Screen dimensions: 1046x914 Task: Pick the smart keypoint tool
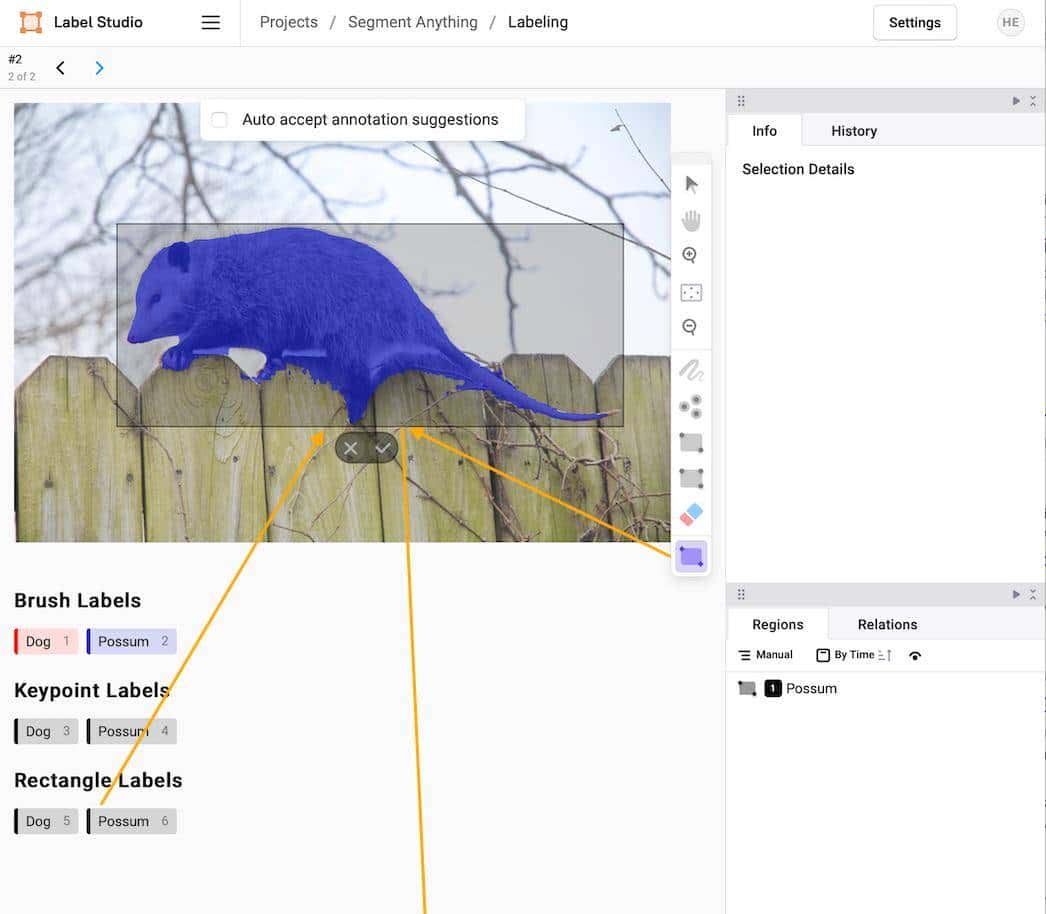[691, 407]
